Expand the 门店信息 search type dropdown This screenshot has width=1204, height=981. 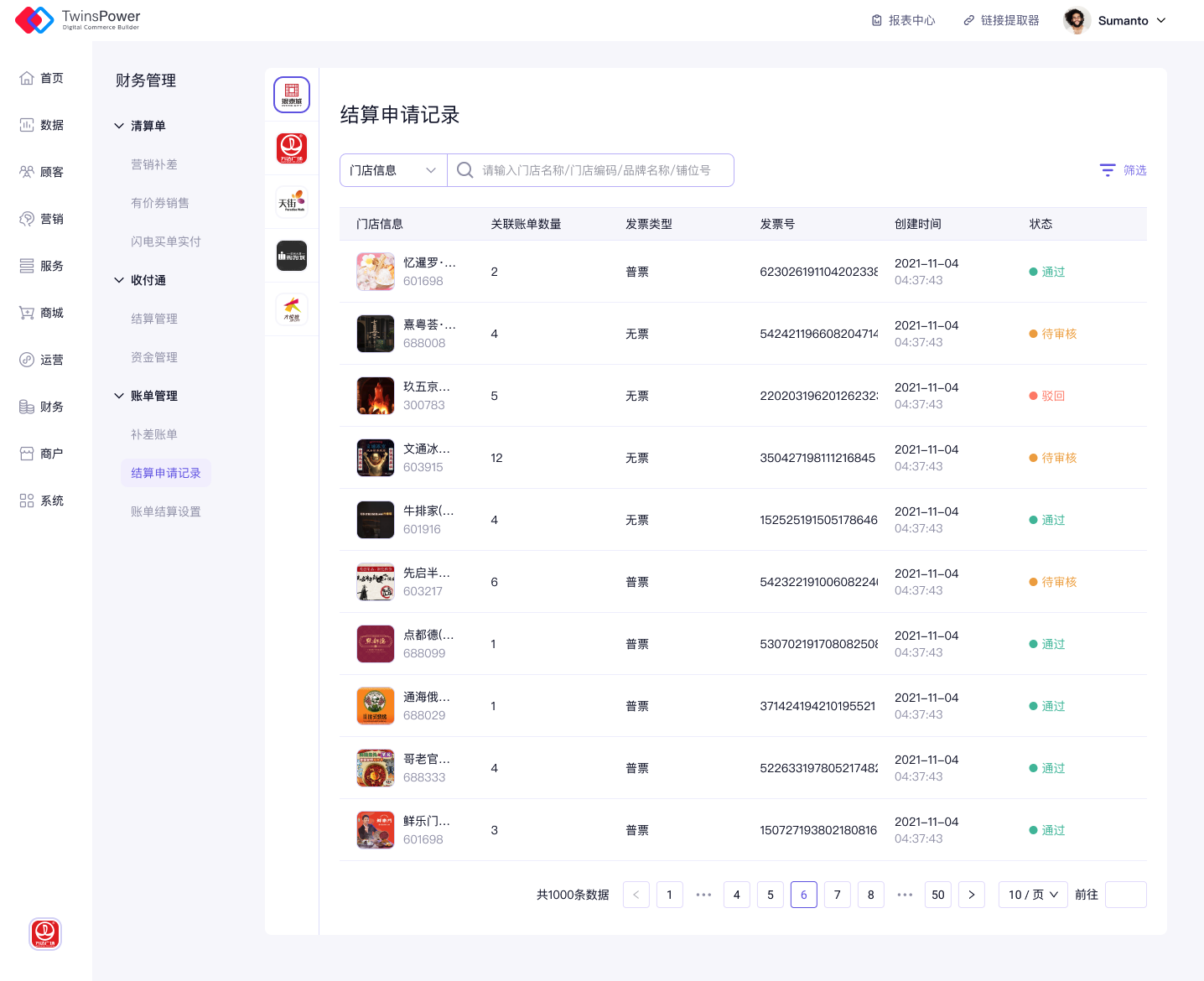pos(392,170)
